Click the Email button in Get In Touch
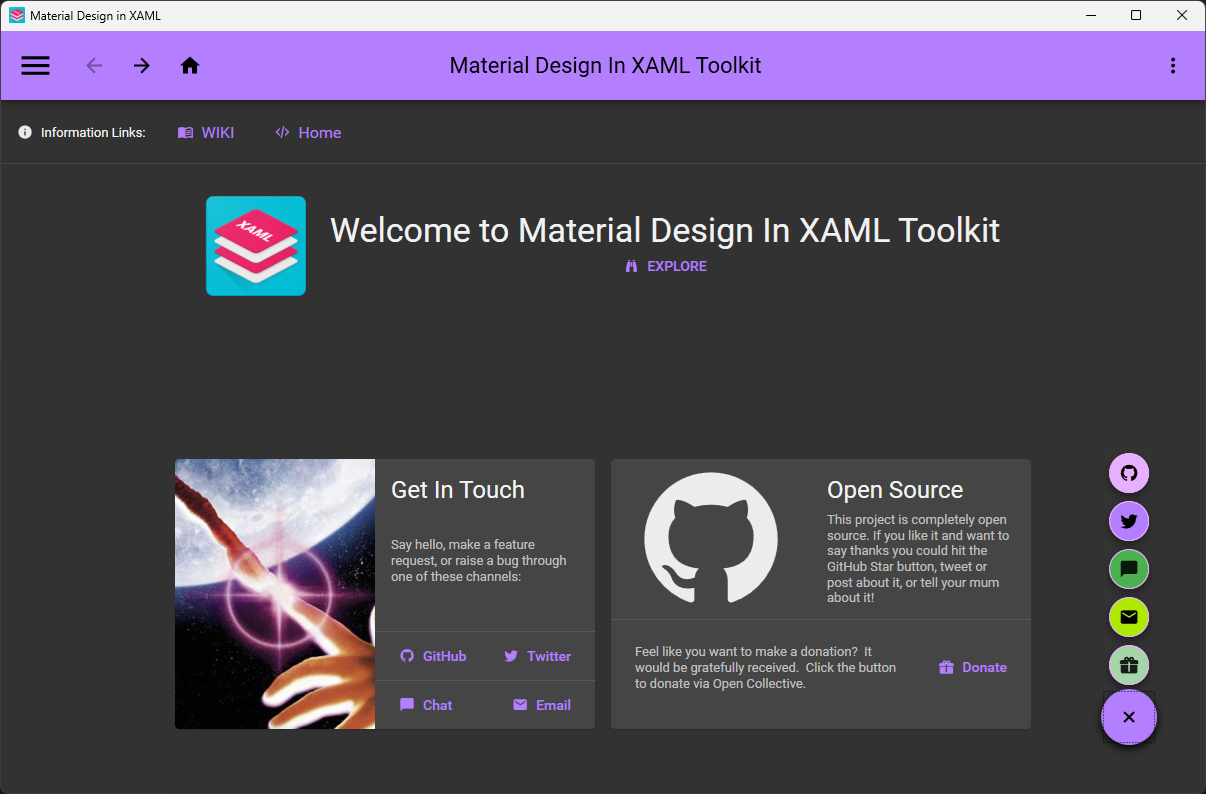This screenshot has width=1206, height=794. point(542,705)
